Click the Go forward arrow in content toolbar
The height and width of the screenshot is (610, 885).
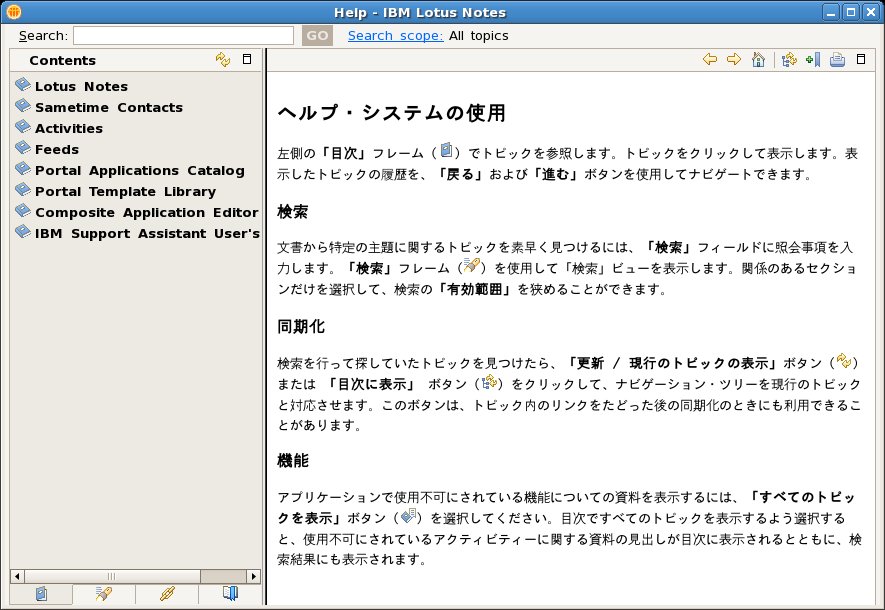click(734, 59)
